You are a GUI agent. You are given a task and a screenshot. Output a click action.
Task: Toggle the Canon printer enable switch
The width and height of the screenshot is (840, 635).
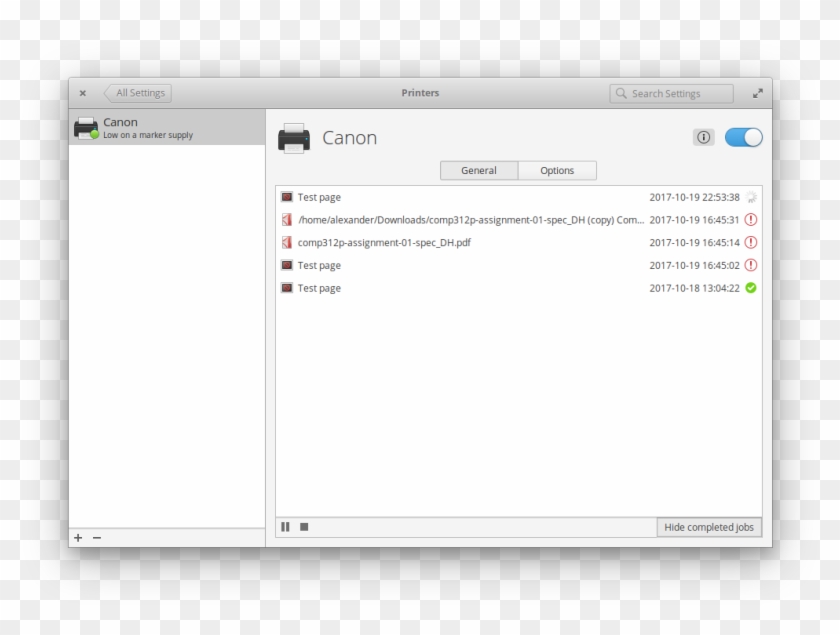point(744,137)
